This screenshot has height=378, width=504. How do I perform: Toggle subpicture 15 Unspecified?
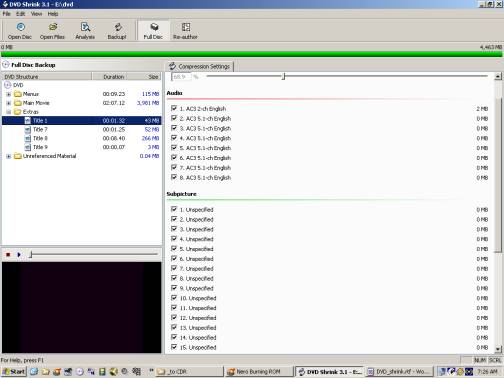pyautogui.click(x=174, y=347)
